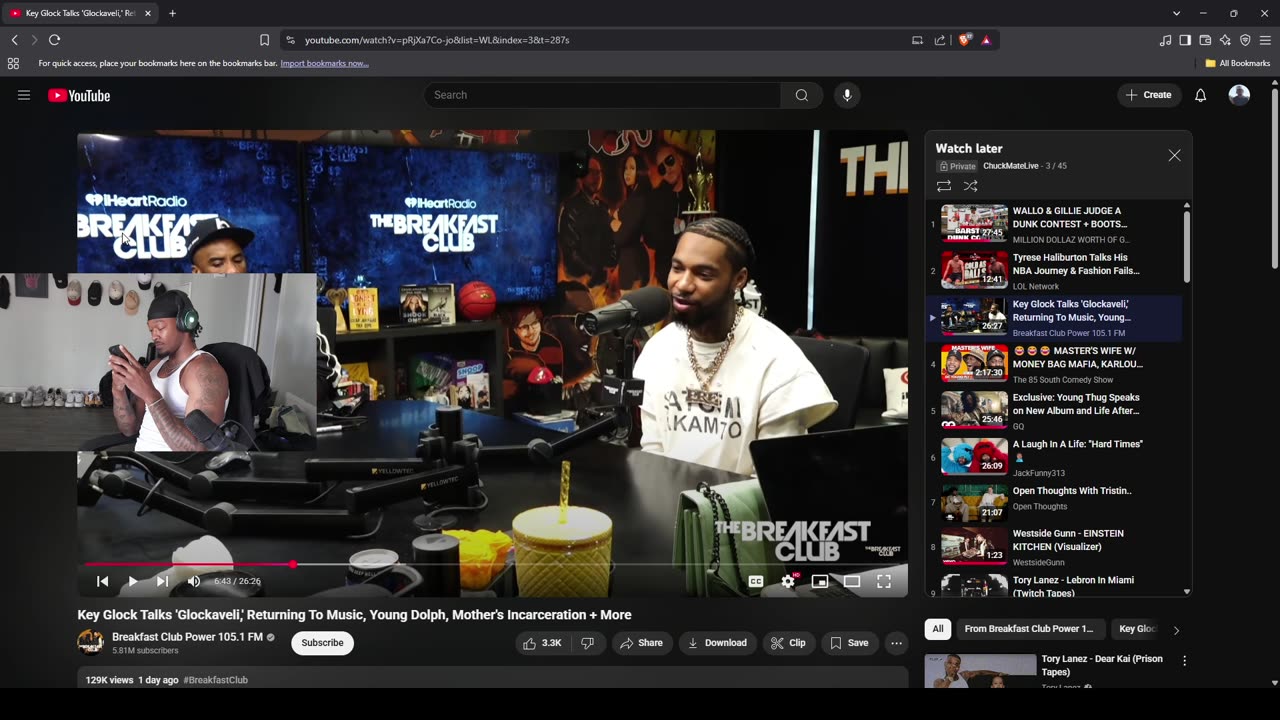Open options for Tory Lanez Dear Kai
Screen dimensions: 1280x720
click(1184, 661)
